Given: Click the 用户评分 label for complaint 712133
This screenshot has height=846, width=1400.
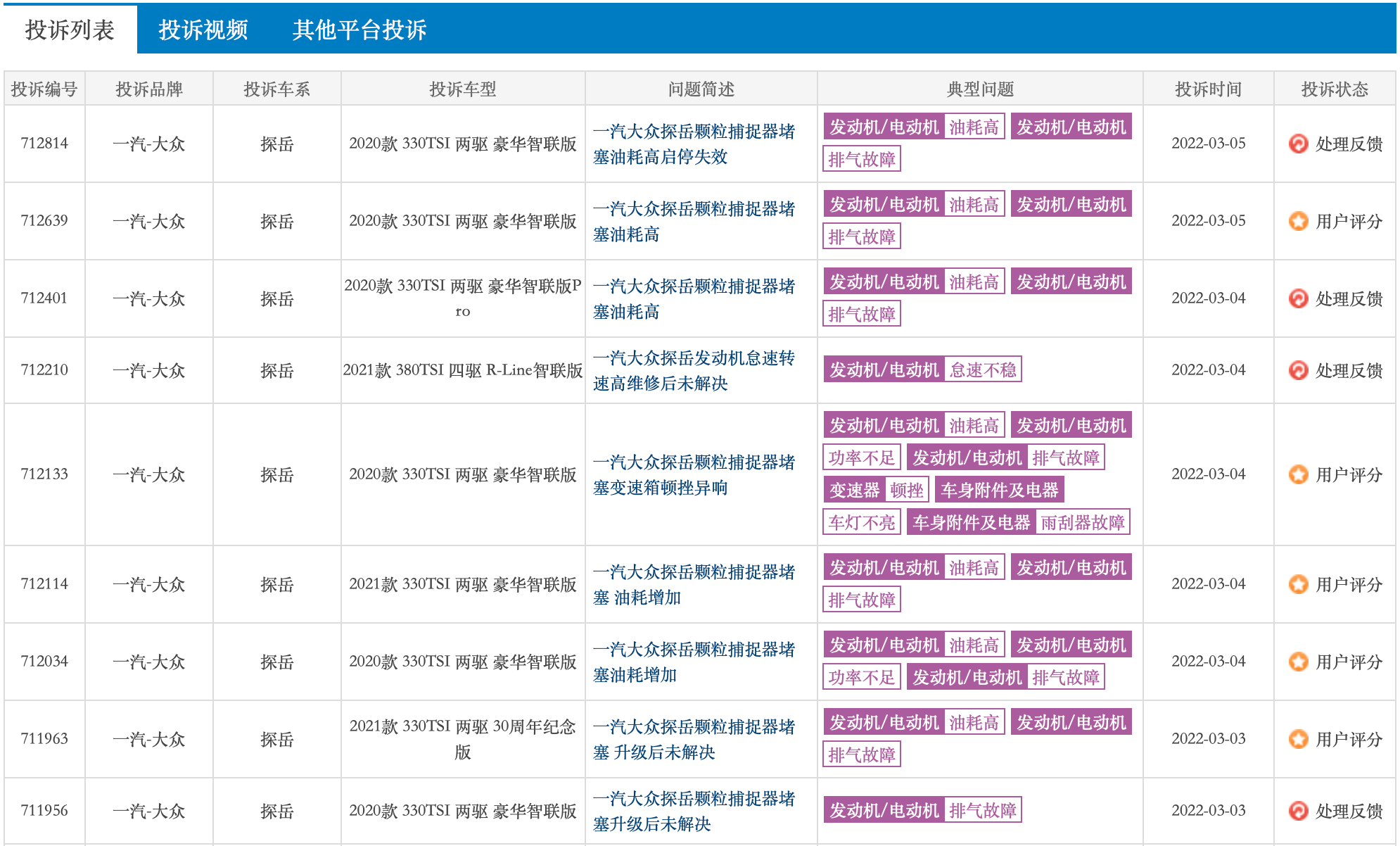Looking at the screenshot, I should pos(1349,475).
